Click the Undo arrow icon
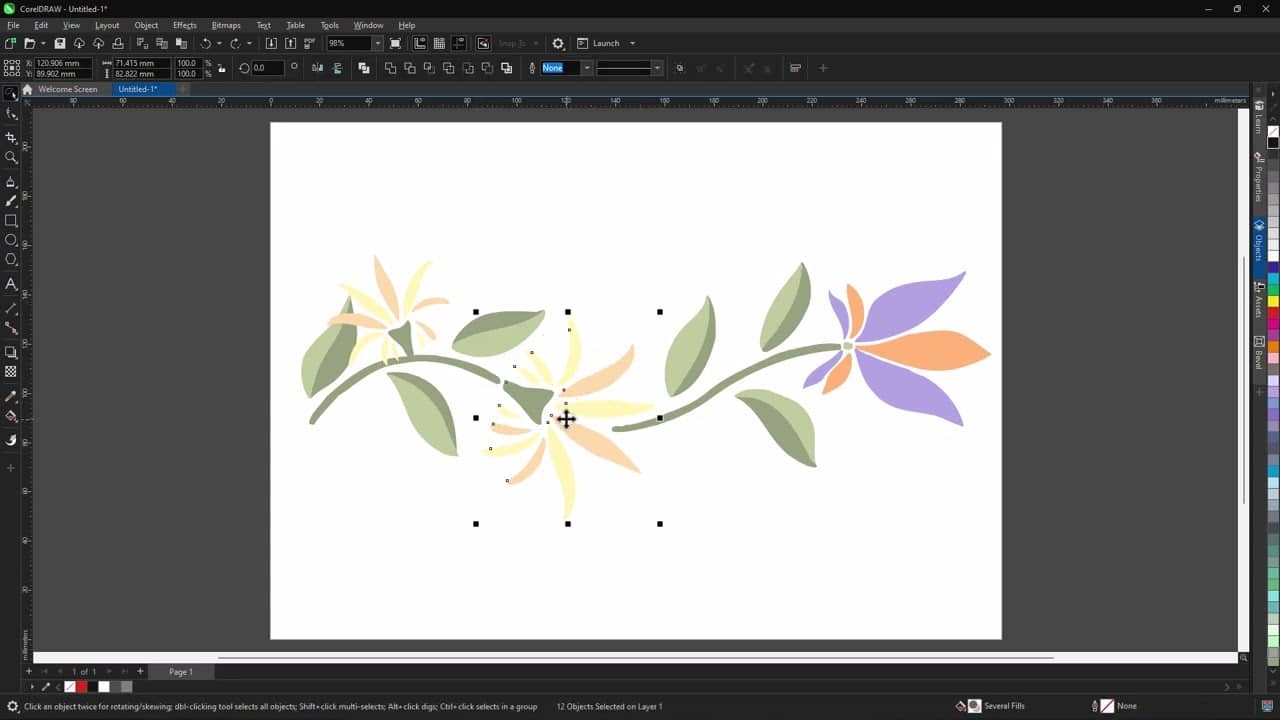The image size is (1280, 720). 206,43
